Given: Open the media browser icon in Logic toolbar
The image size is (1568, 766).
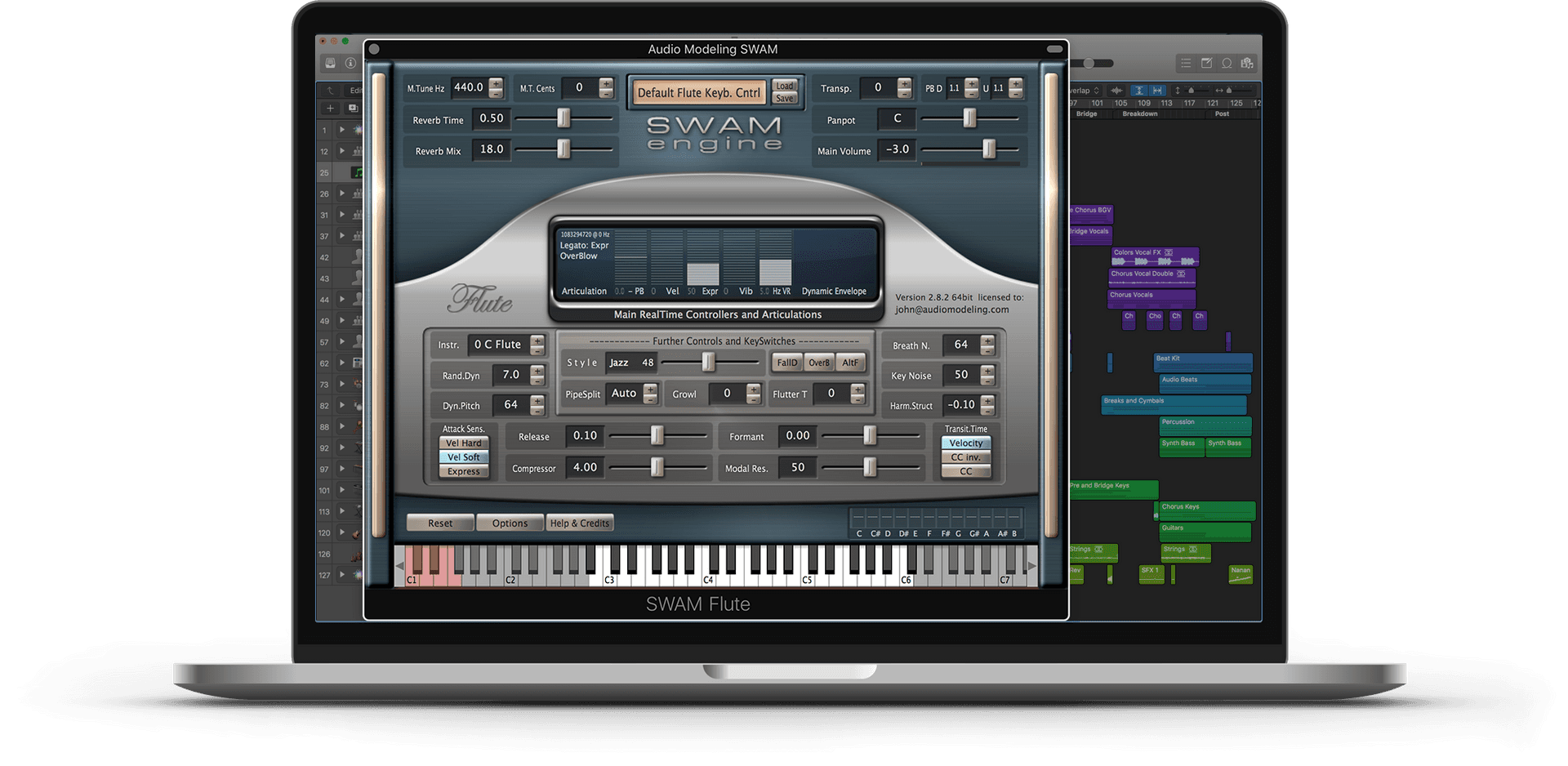Looking at the screenshot, I should coord(1247,63).
